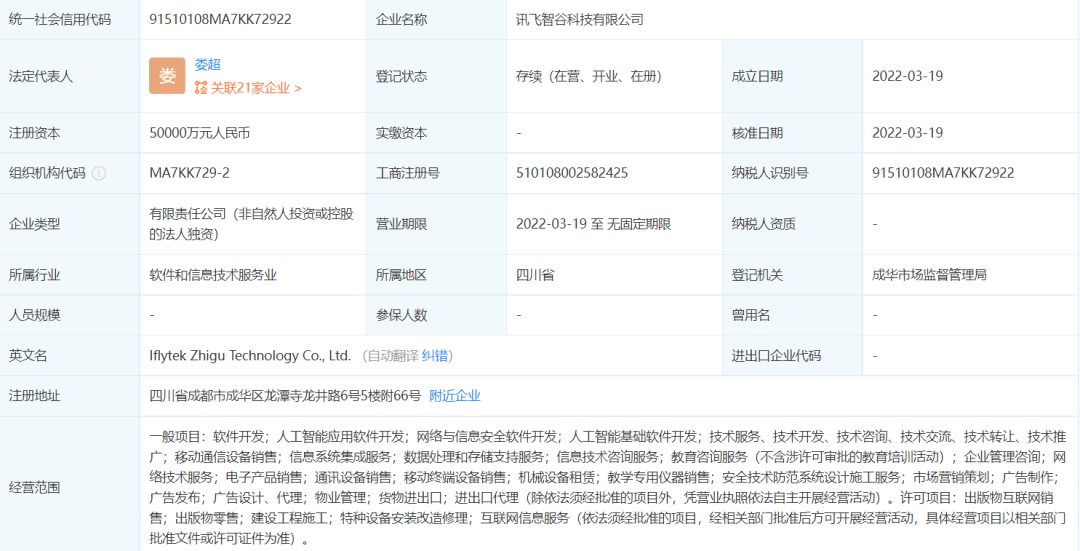Click info icon beside 组织机构代码
Screen dimensions: 1080x551
99,174
